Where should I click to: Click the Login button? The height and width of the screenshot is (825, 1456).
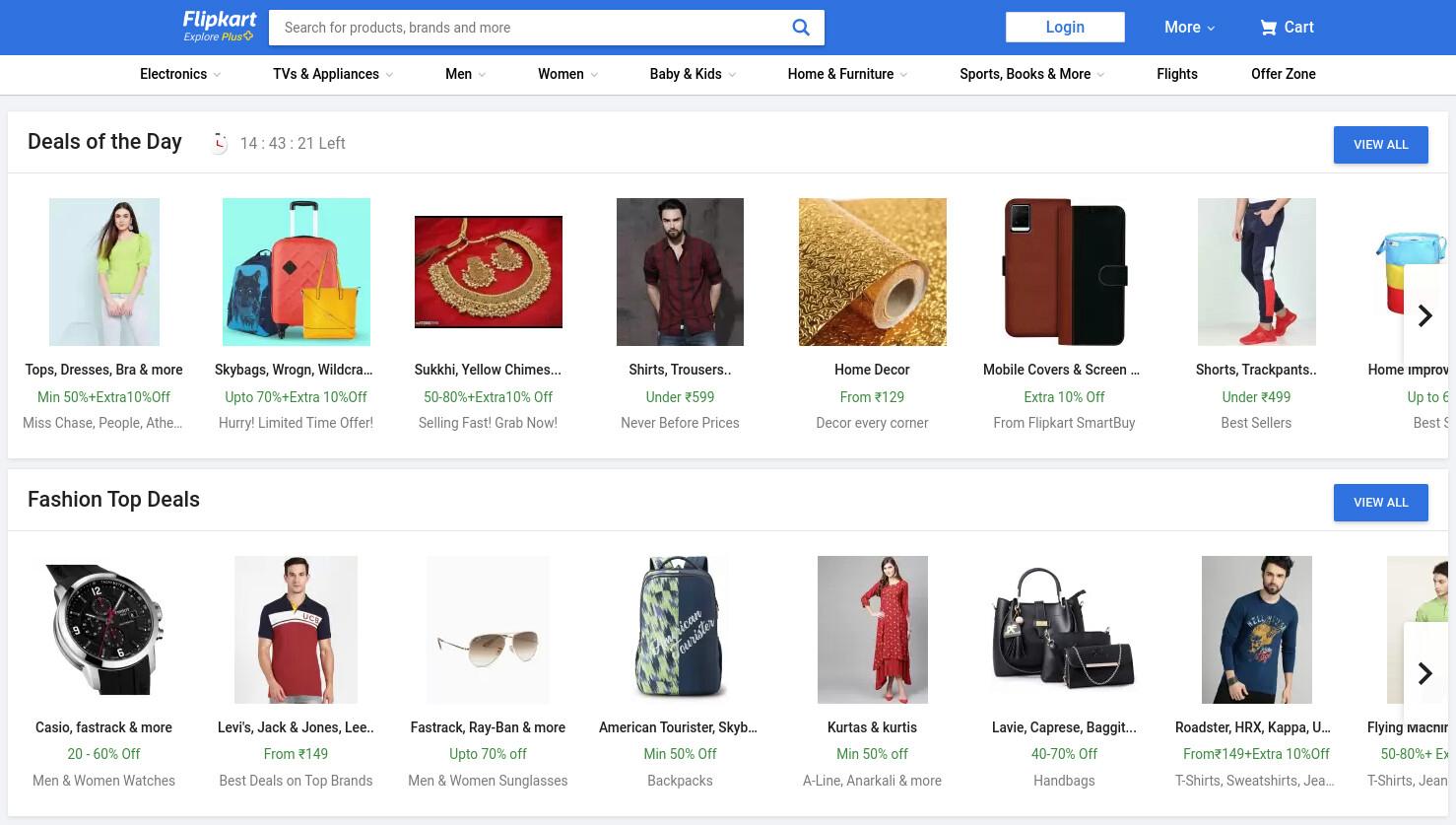[x=1065, y=28]
